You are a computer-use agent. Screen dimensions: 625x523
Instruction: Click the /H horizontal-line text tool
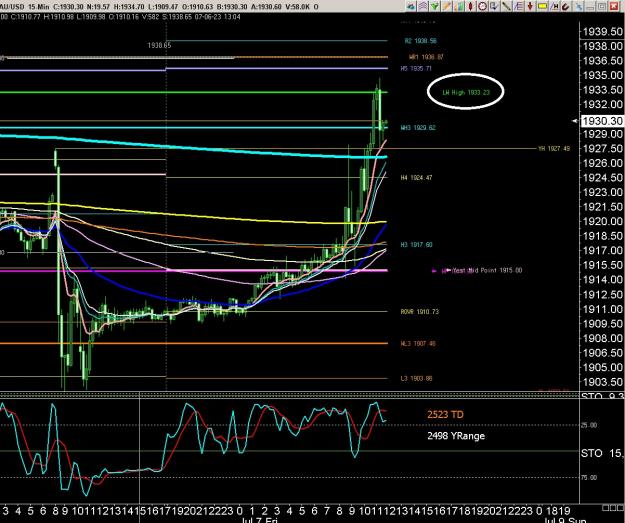554,6
